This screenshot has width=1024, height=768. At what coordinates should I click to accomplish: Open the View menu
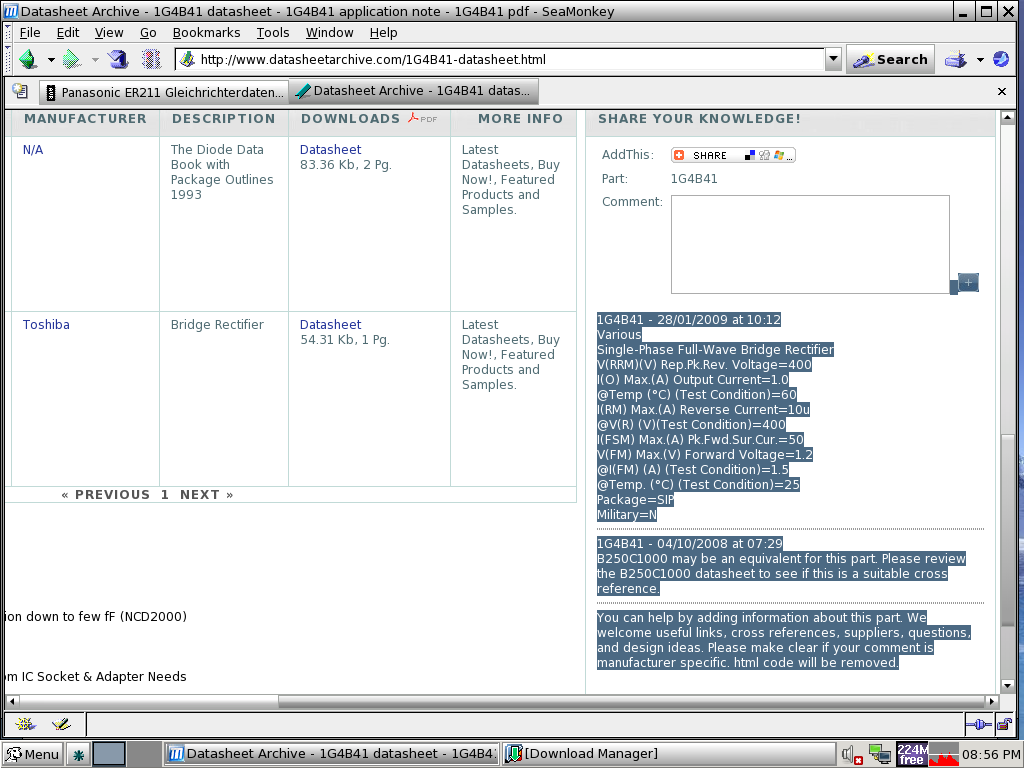click(x=108, y=33)
